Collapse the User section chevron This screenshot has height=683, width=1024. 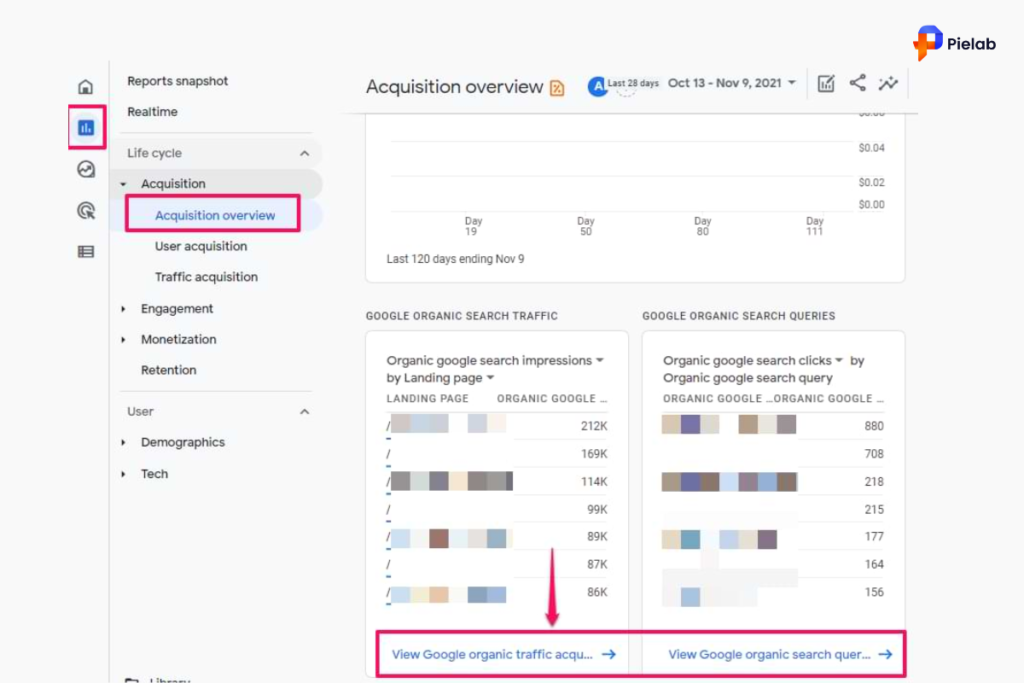[x=304, y=411]
